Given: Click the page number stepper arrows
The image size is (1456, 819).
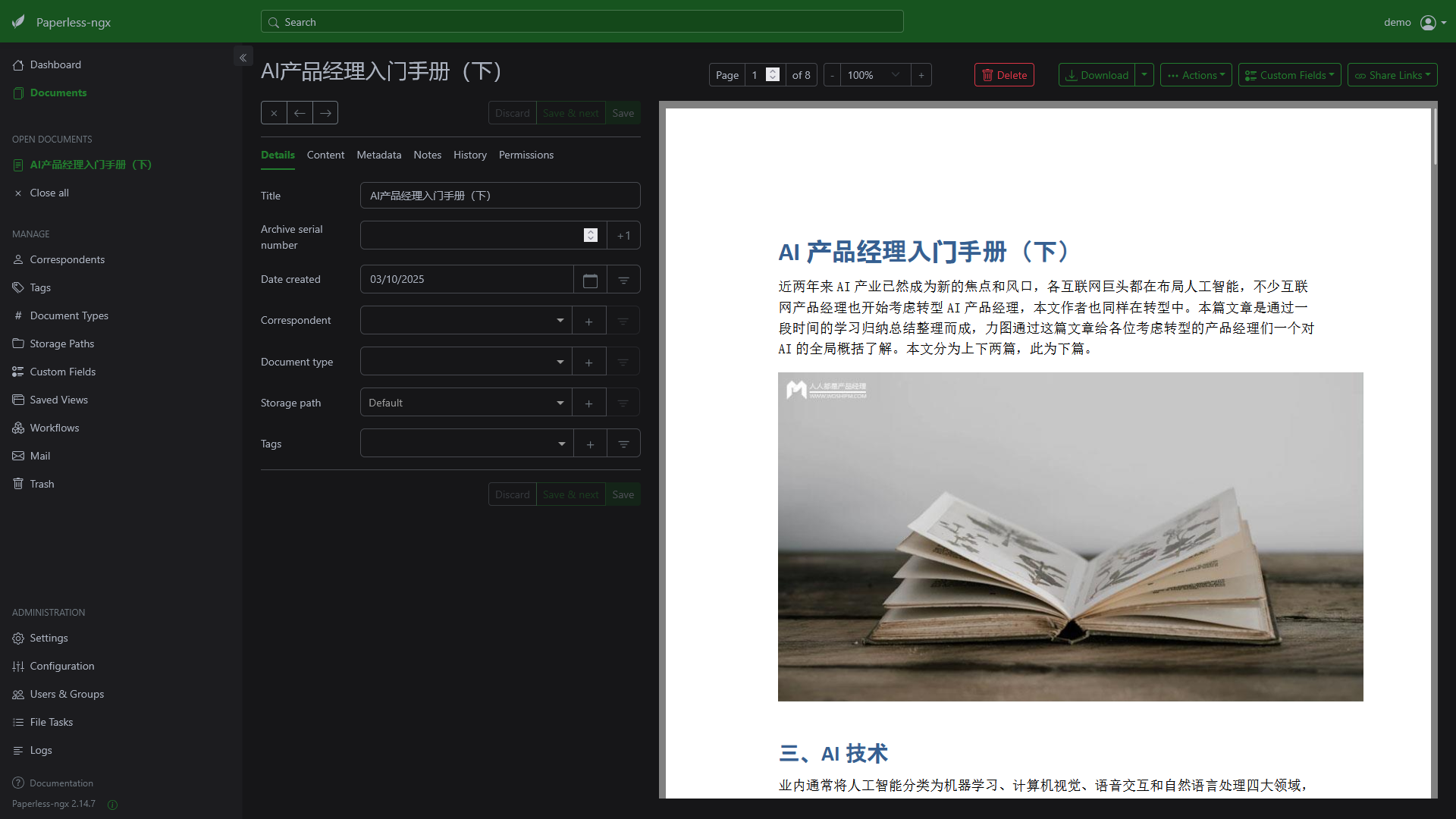Looking at the screenshot, I should (x=773, y=74).
